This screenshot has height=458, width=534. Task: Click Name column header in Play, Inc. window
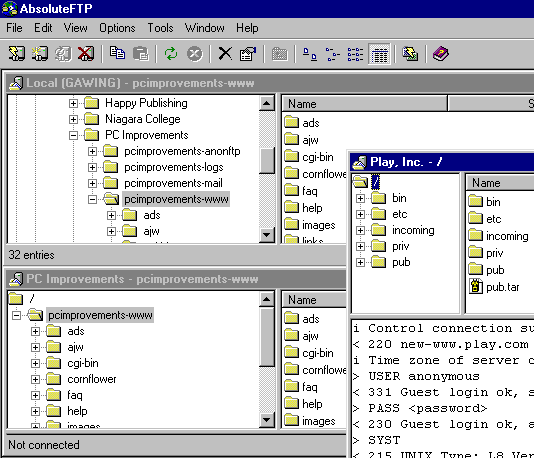point(500,183)
